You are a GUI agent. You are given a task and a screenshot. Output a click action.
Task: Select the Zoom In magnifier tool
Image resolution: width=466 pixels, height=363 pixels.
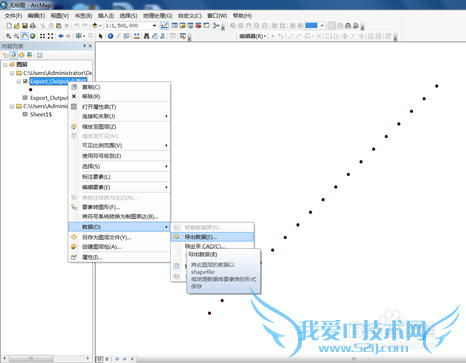[8, 36]
